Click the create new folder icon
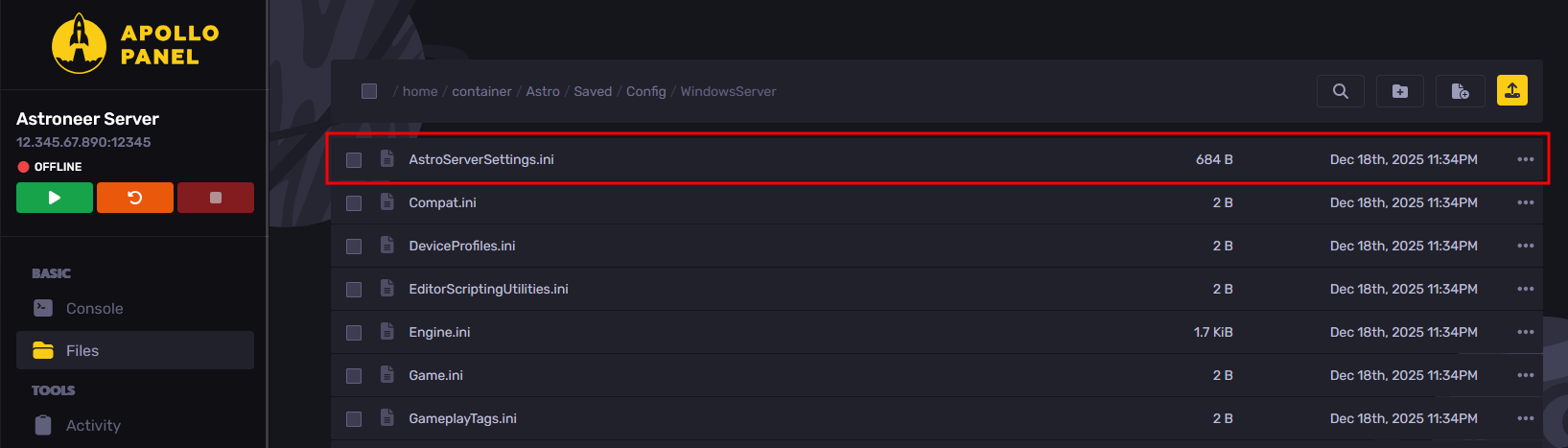This screenshot has width=1568, height=448. (x=1400, y=91)
